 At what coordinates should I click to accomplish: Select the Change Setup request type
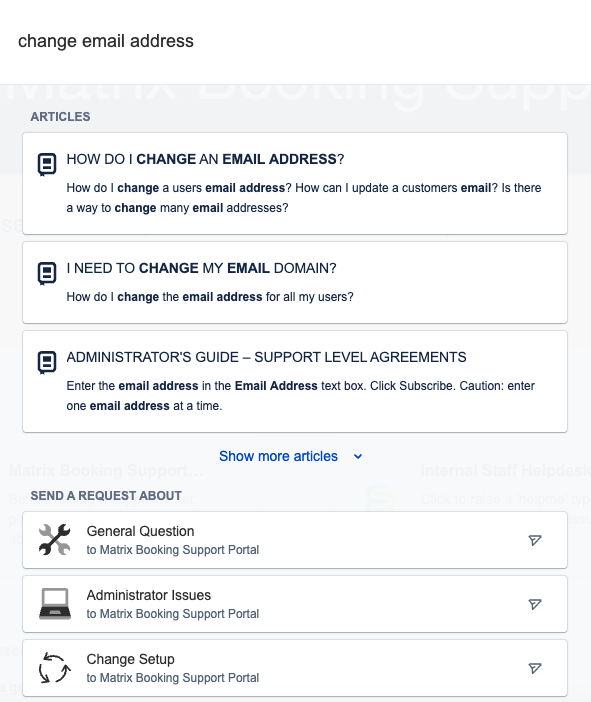[x=295, y=668]
